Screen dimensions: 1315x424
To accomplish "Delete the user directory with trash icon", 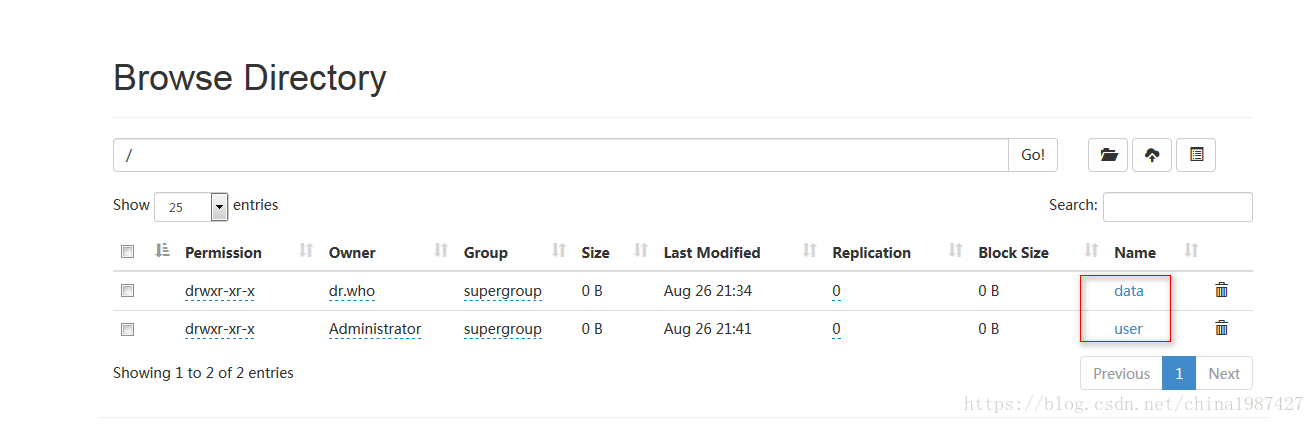I will pos(1221,327).
